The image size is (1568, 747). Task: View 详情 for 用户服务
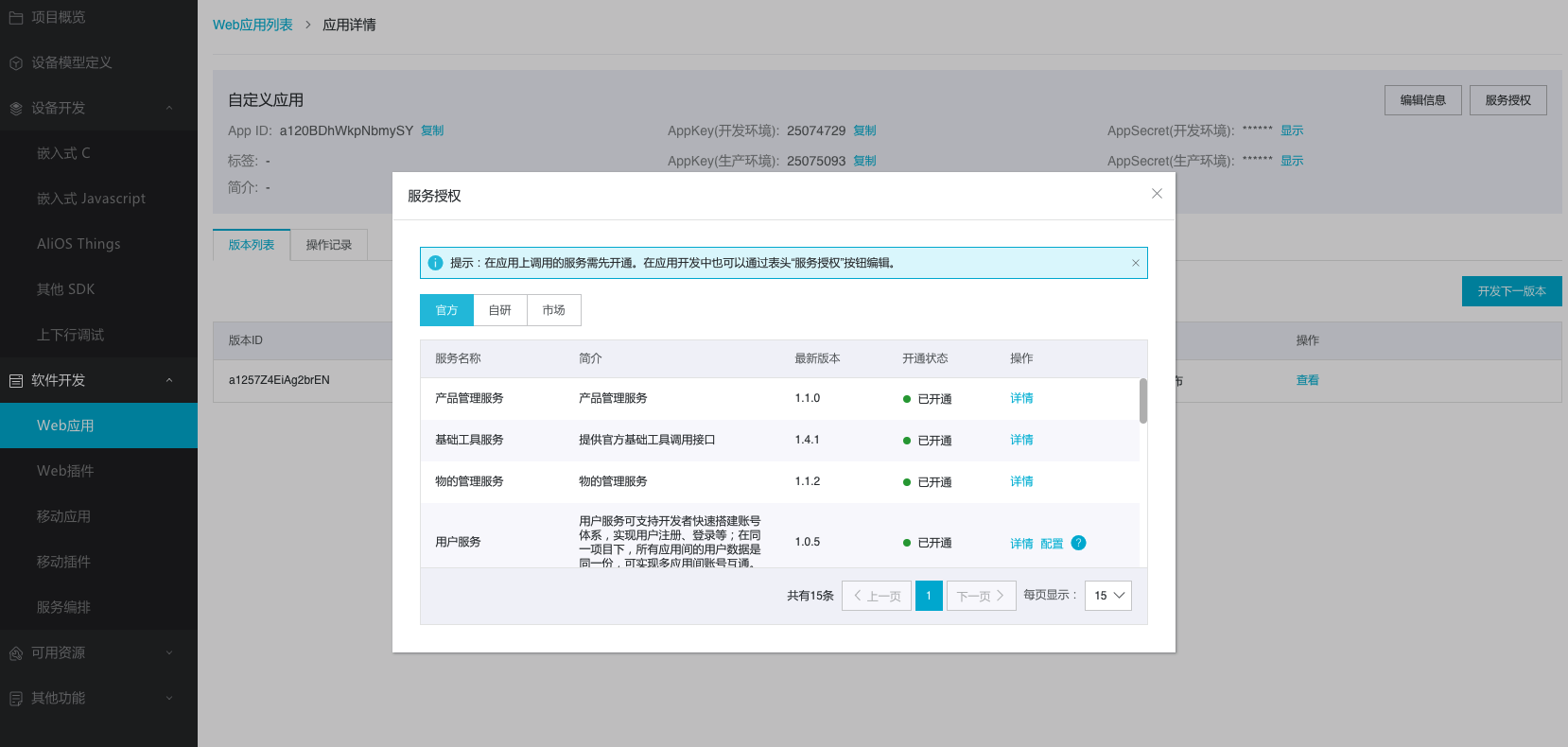coord(1021,544)
